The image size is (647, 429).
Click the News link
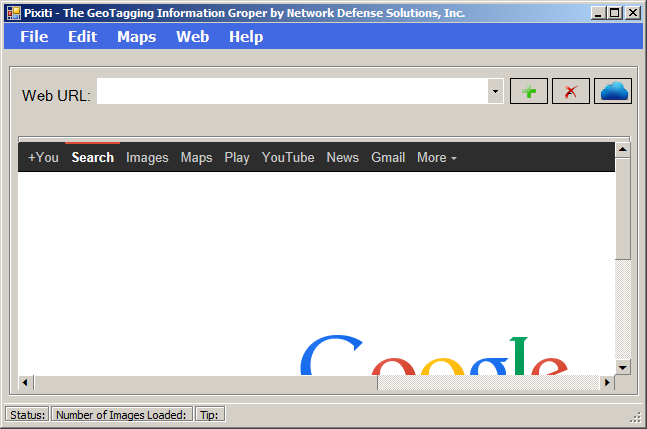pos(342,157)
